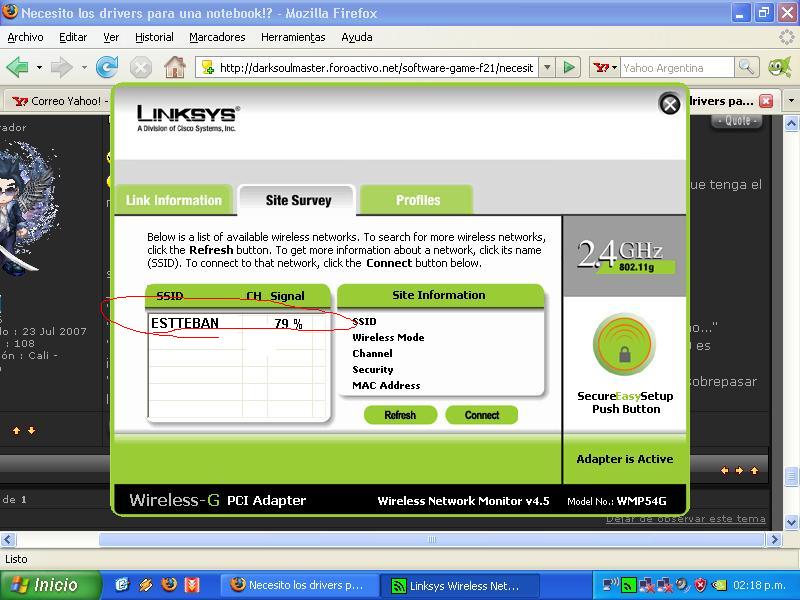Click the green Go arrow button
This screenshot has height=600, width=800.
pos(569,67)
